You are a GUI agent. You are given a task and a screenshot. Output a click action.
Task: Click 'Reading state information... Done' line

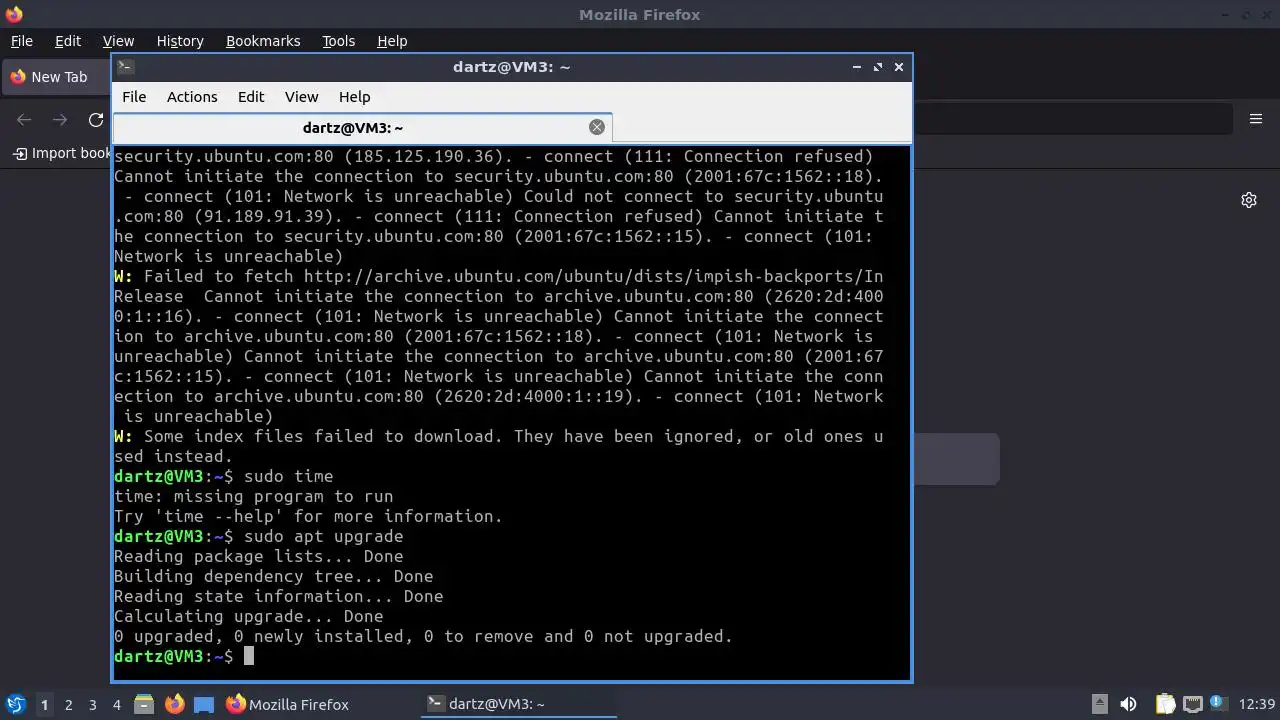pos(279,596)
